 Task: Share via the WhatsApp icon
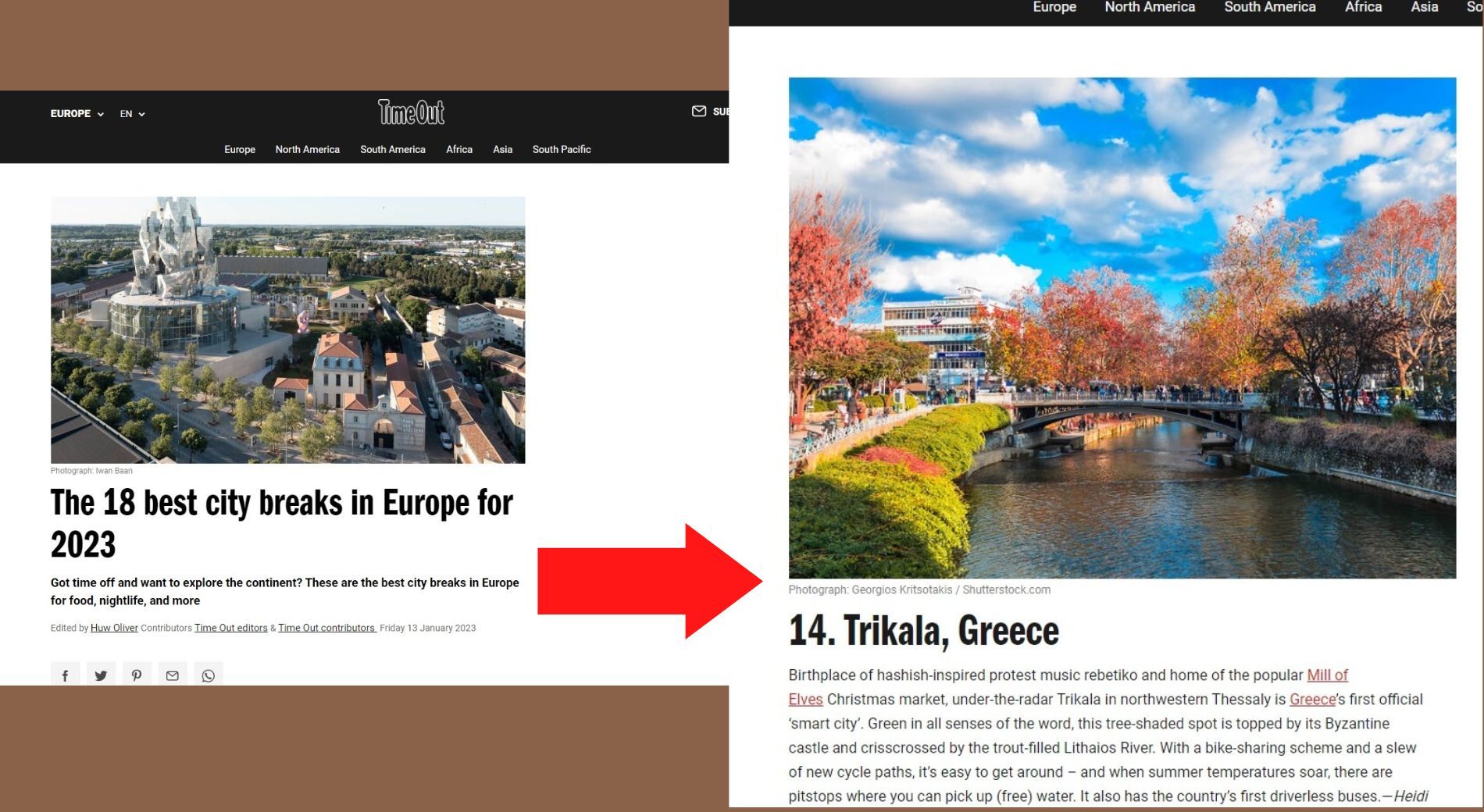(x=209, y=675)
